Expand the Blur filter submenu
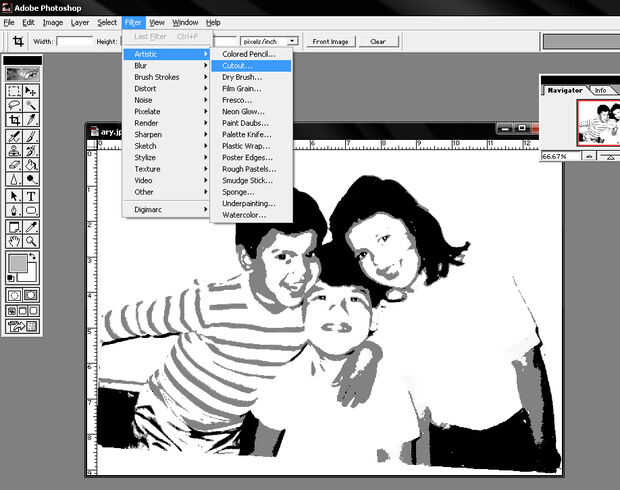Viewport: 620px width, 490px height. coord(166,65)
